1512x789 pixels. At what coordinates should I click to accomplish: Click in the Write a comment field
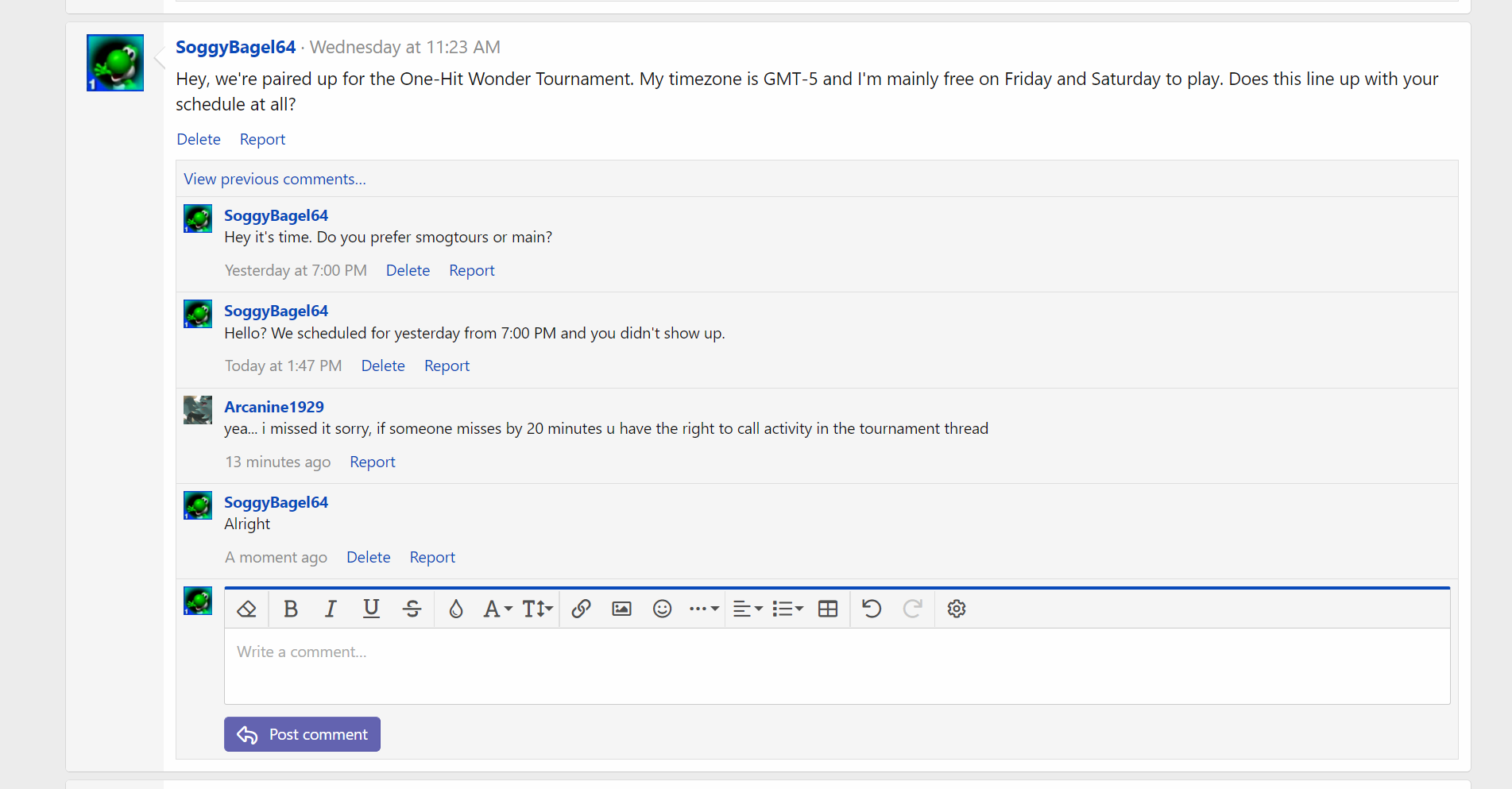837,666
